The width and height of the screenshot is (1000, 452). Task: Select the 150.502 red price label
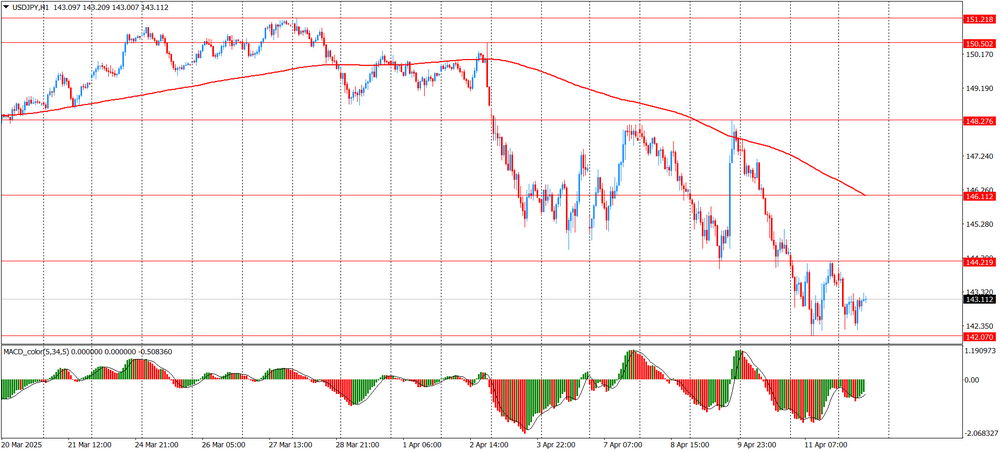click(979, 43)
